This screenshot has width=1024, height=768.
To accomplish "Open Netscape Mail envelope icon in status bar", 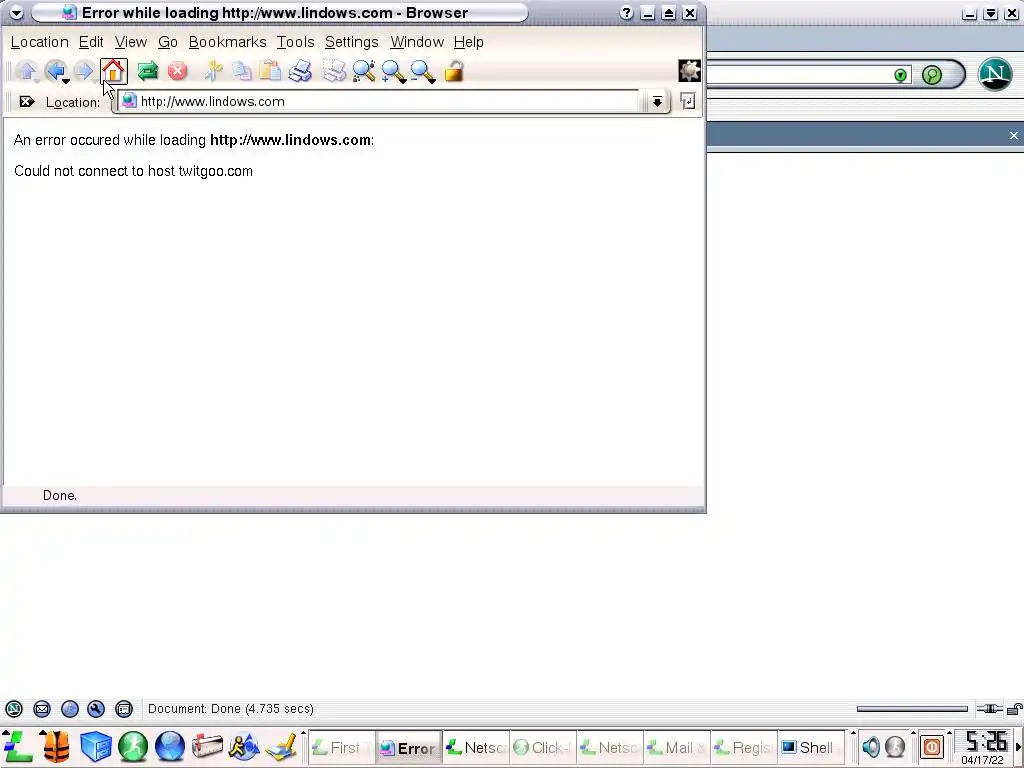I will point(42,709).
